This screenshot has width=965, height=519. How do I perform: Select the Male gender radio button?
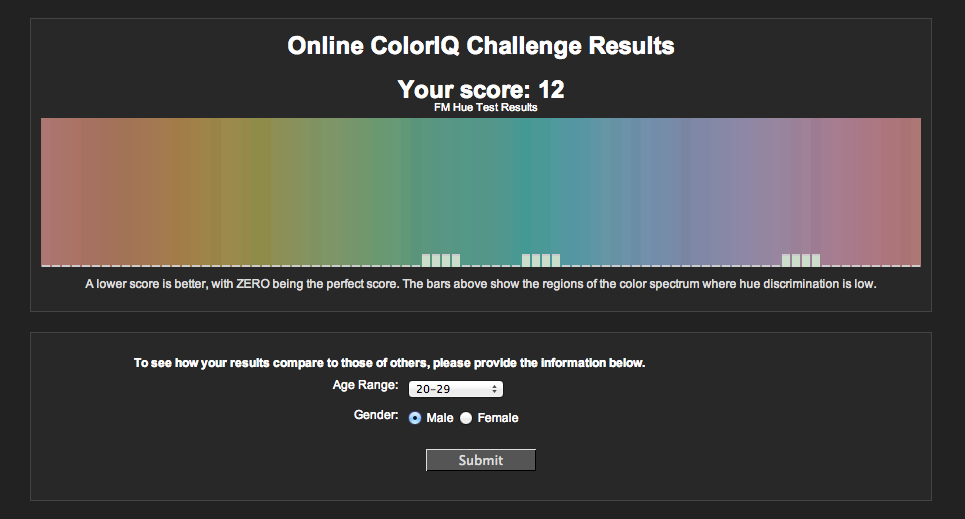(415, 418)
